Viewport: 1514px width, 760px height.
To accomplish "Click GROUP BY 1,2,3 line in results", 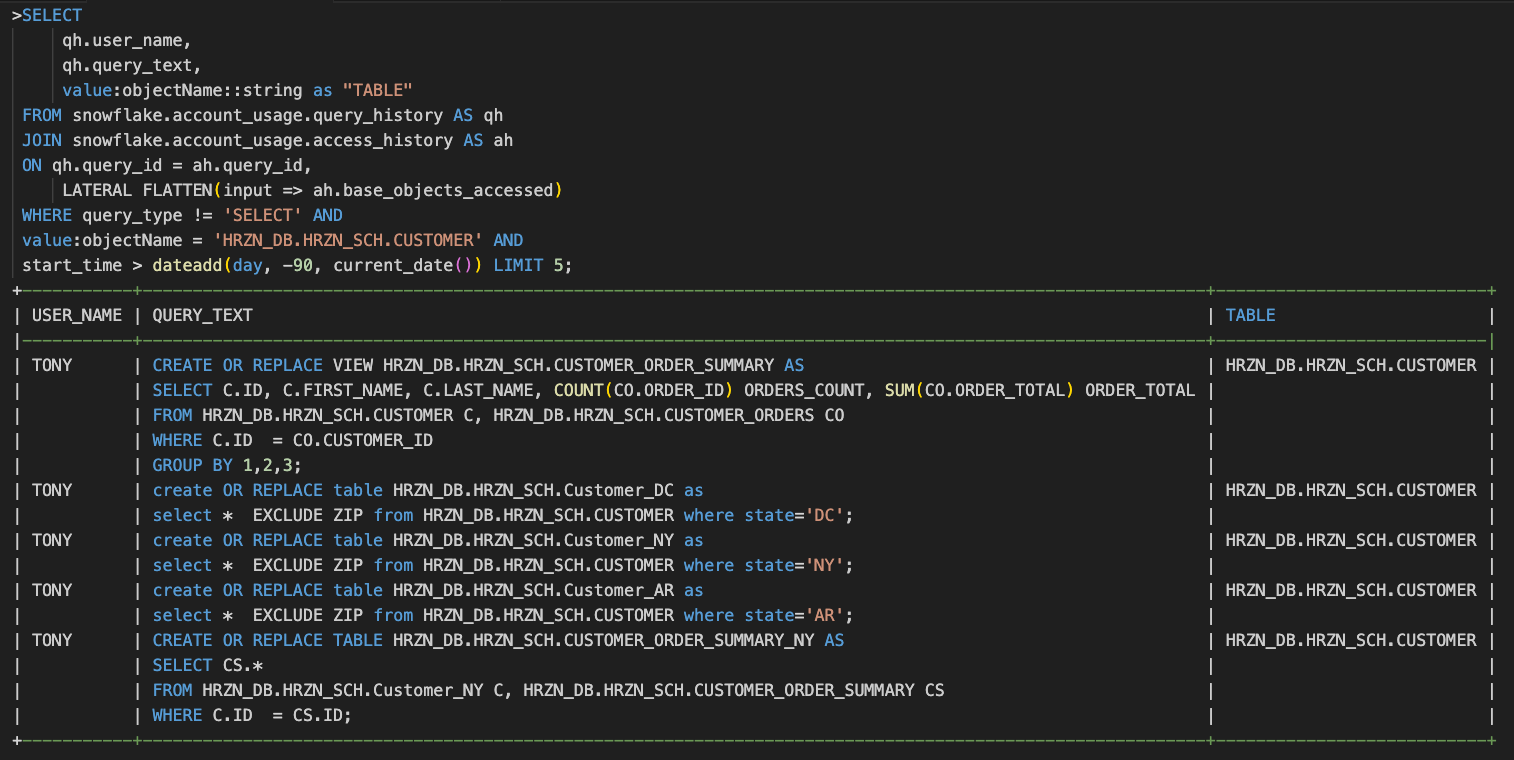I will (x=227, y=465).
